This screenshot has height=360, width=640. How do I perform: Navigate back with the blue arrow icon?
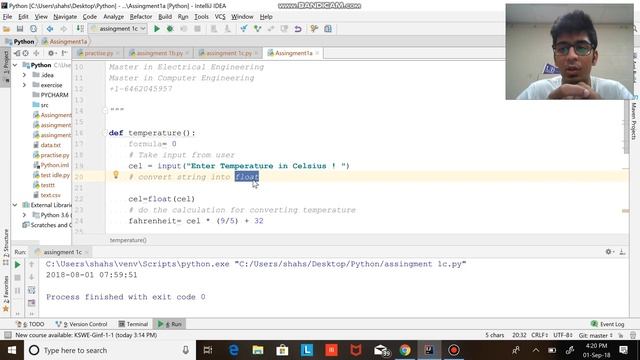[50, 29]
